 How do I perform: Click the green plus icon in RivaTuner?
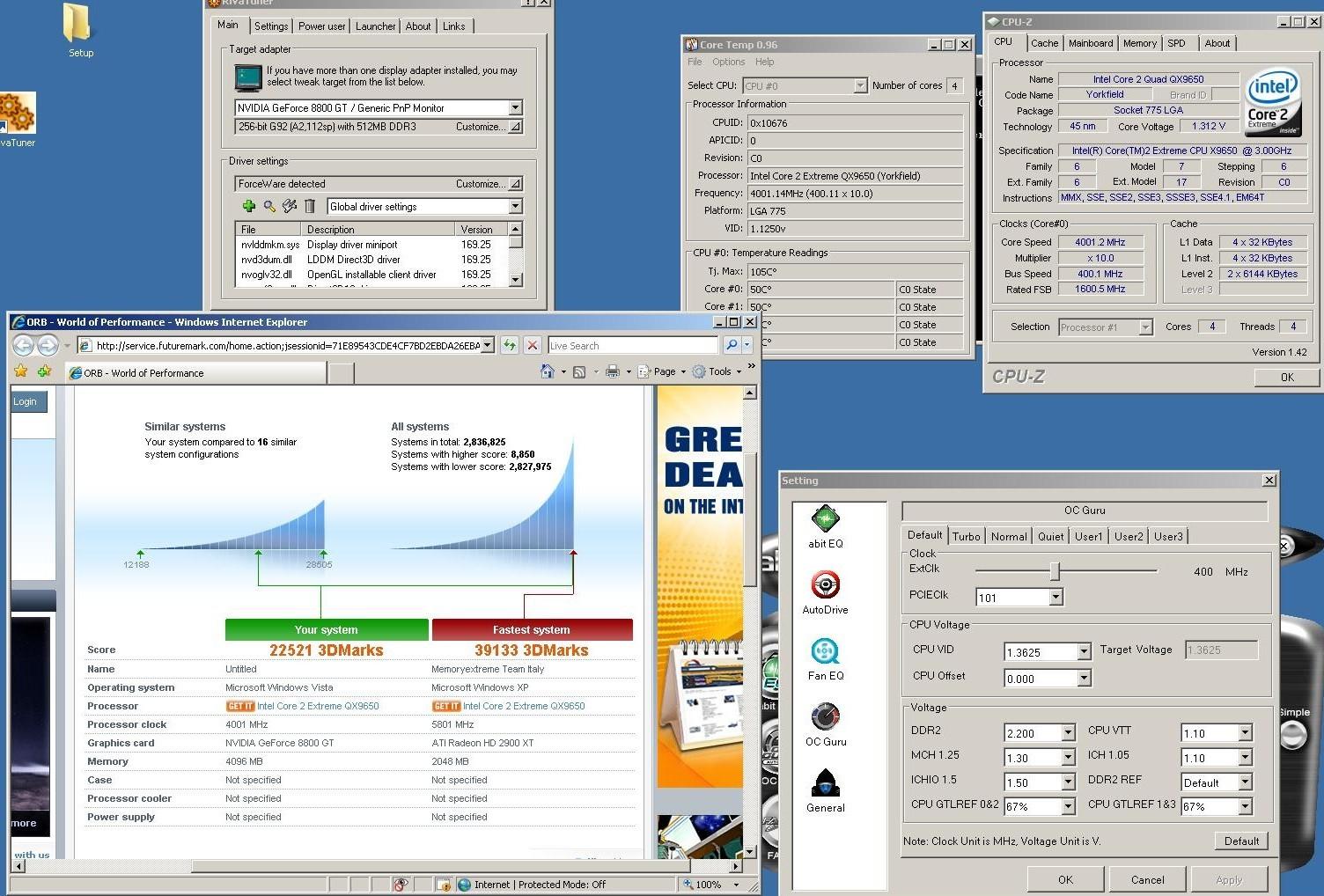click(249, 206)
